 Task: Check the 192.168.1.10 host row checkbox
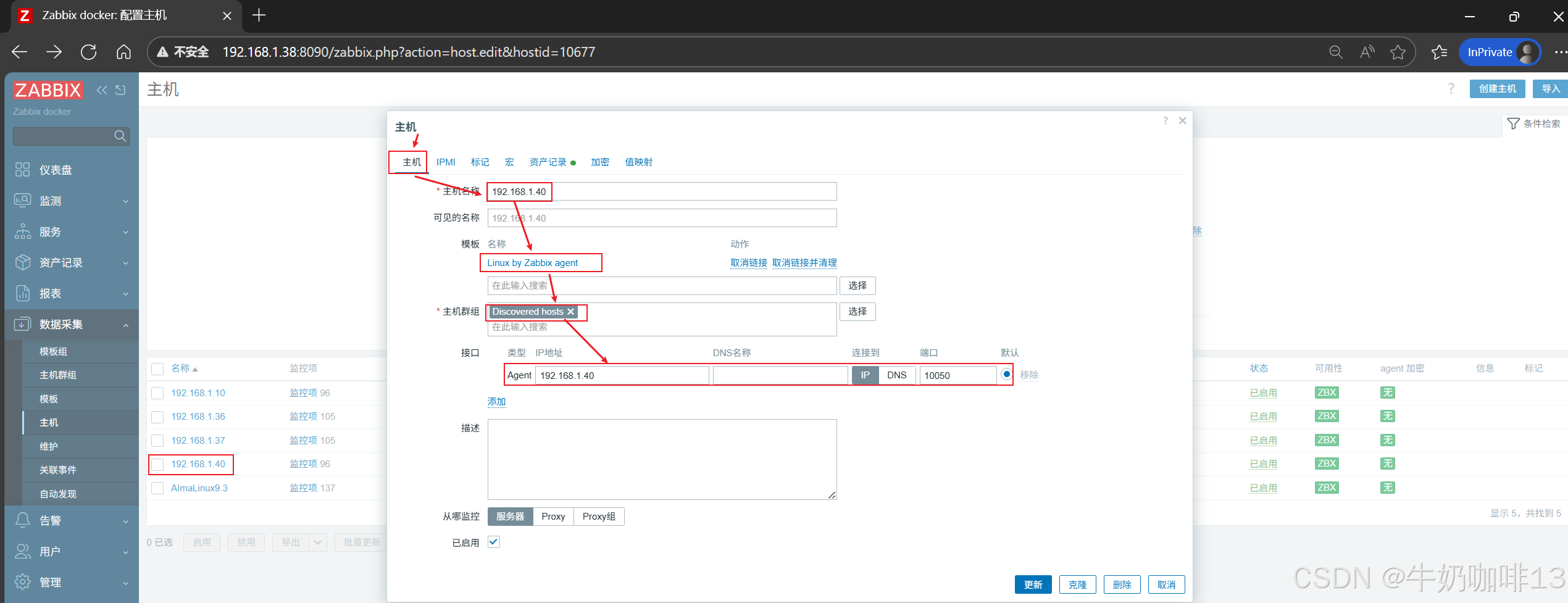tap(157, 393)
